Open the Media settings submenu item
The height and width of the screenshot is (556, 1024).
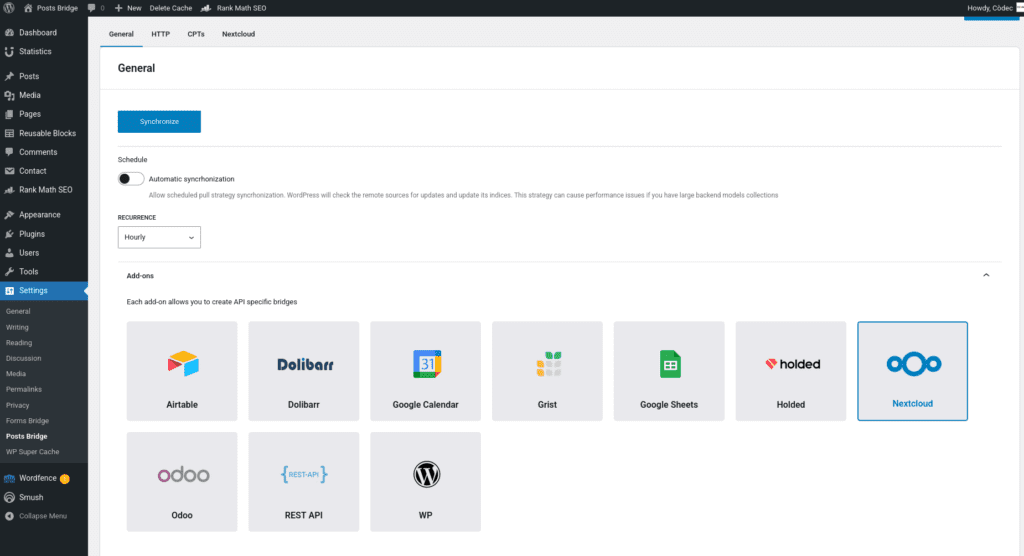pos(16,374)
